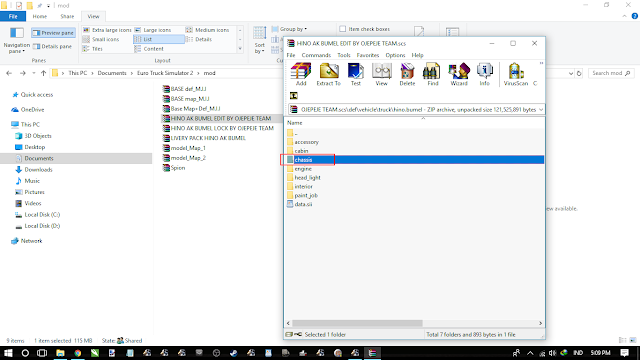Switch to the Share ribbon tab
Screen dimensions: 640x360
[x=67, y=16]
